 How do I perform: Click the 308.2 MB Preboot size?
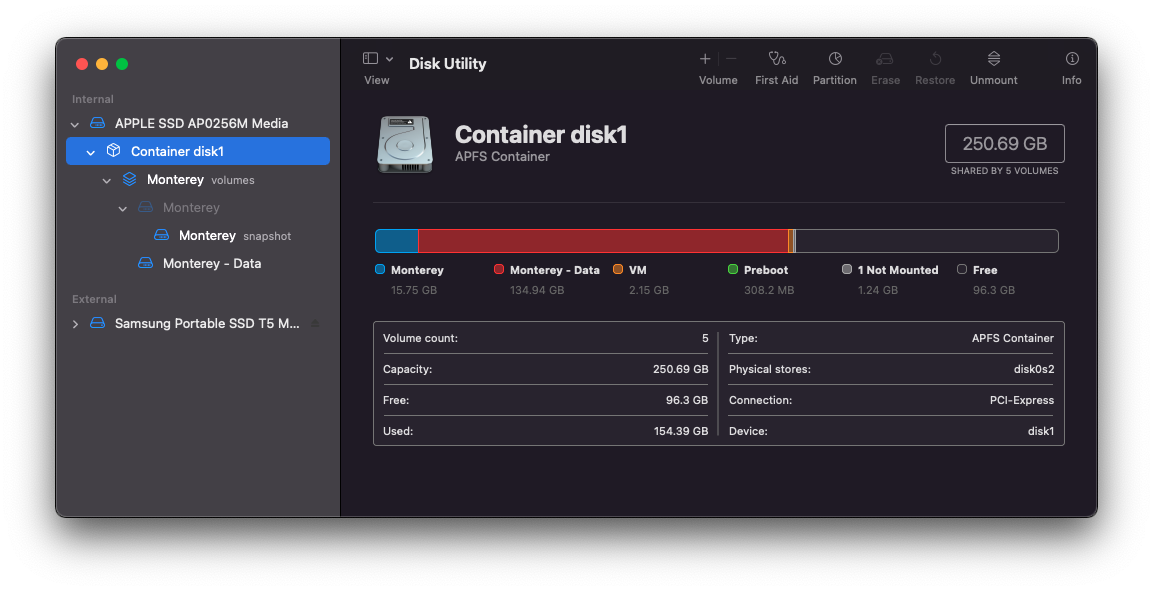point(769,290)
